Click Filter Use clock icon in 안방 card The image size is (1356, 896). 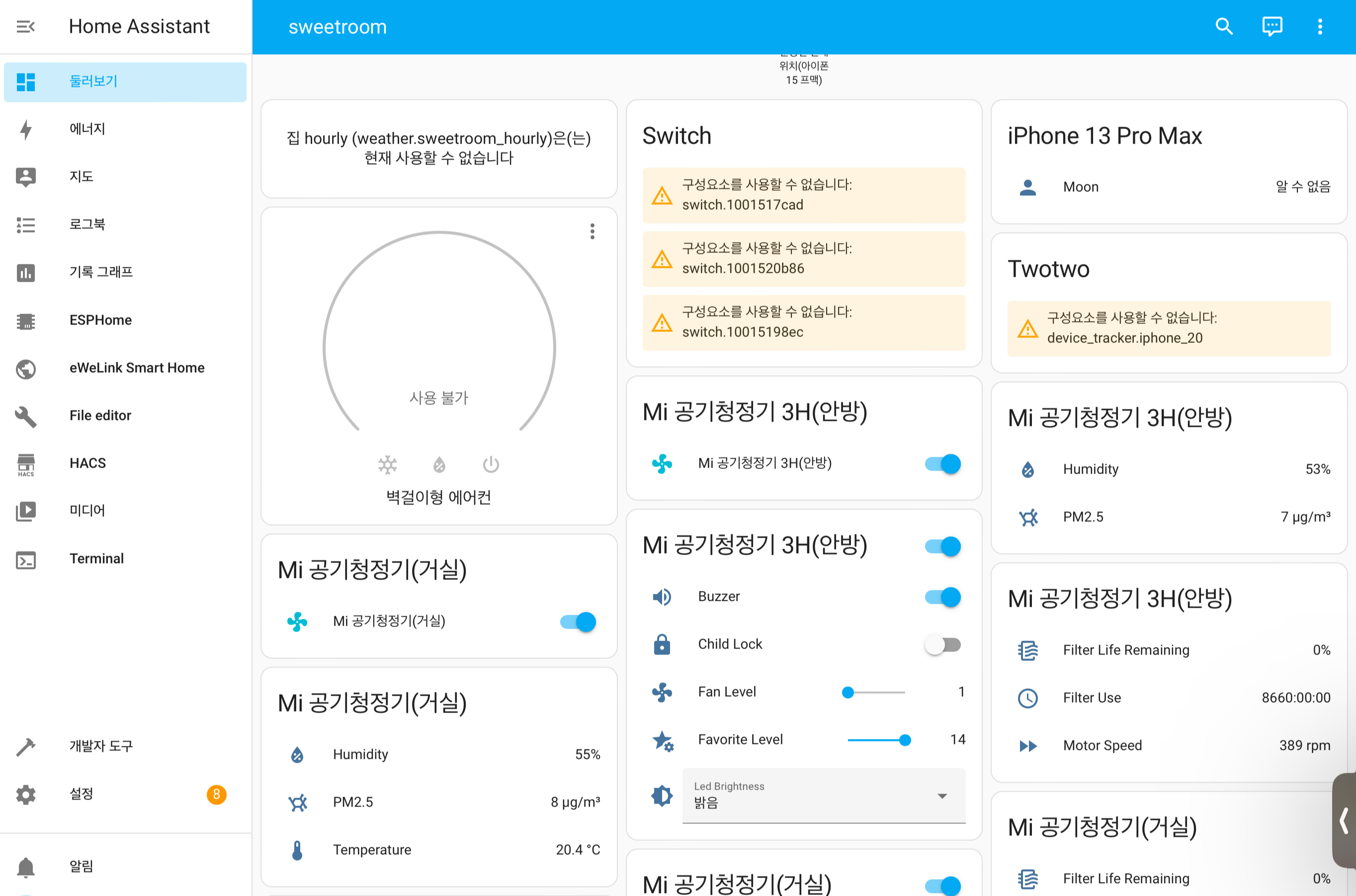click(x=1027, y=698)
